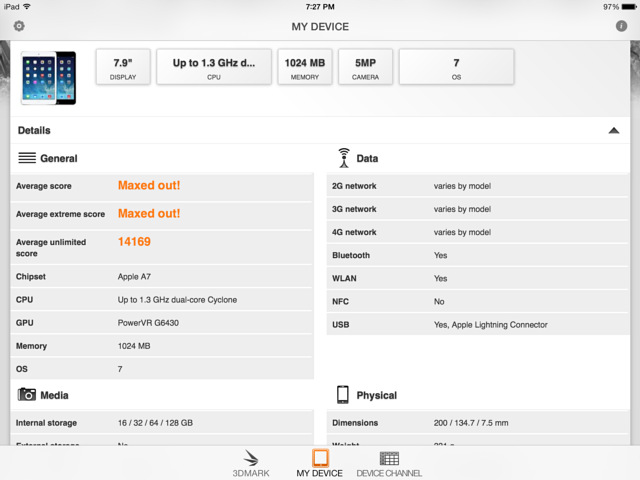640x480 pixels.
Task: Tap the 7:27 PM clock
Action: tap(320, 7)
